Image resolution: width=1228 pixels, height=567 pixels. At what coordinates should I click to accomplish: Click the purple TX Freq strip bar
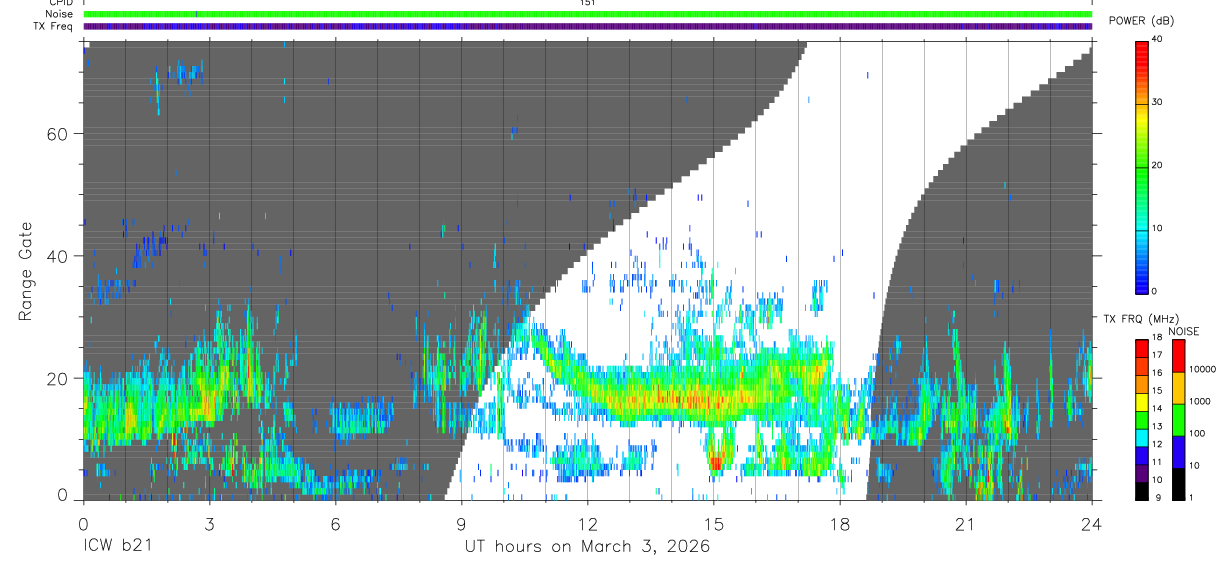coord(588,26)
